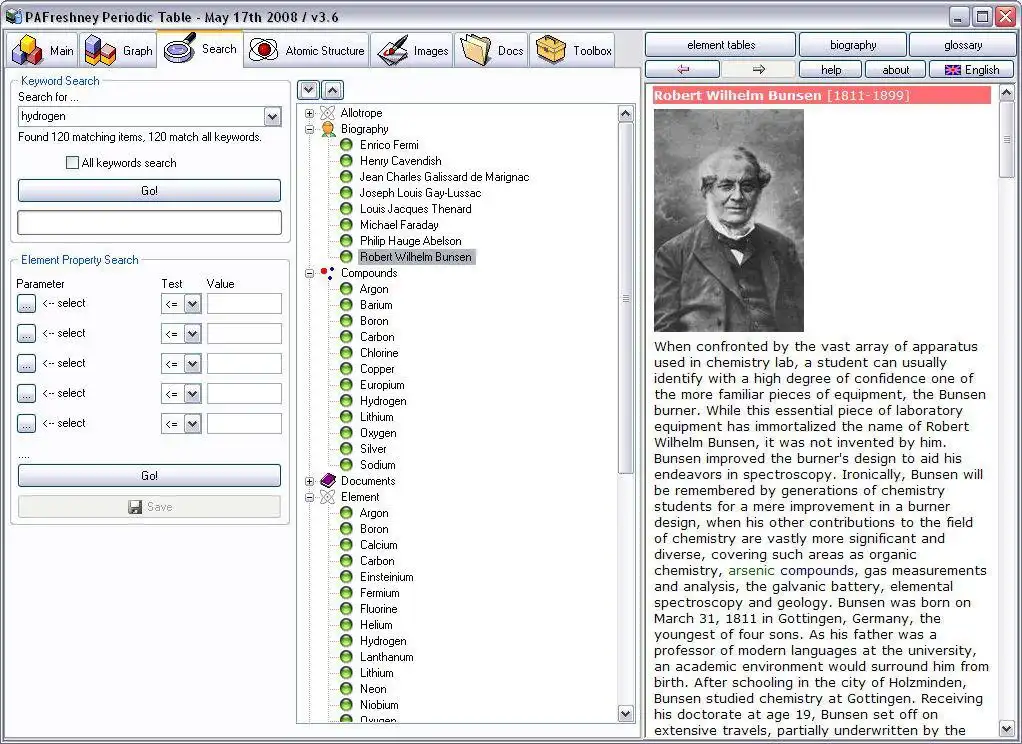Click the Toolbox chest icon
The width and height of the screenshot is (1022, 744).
click(551, 50)
